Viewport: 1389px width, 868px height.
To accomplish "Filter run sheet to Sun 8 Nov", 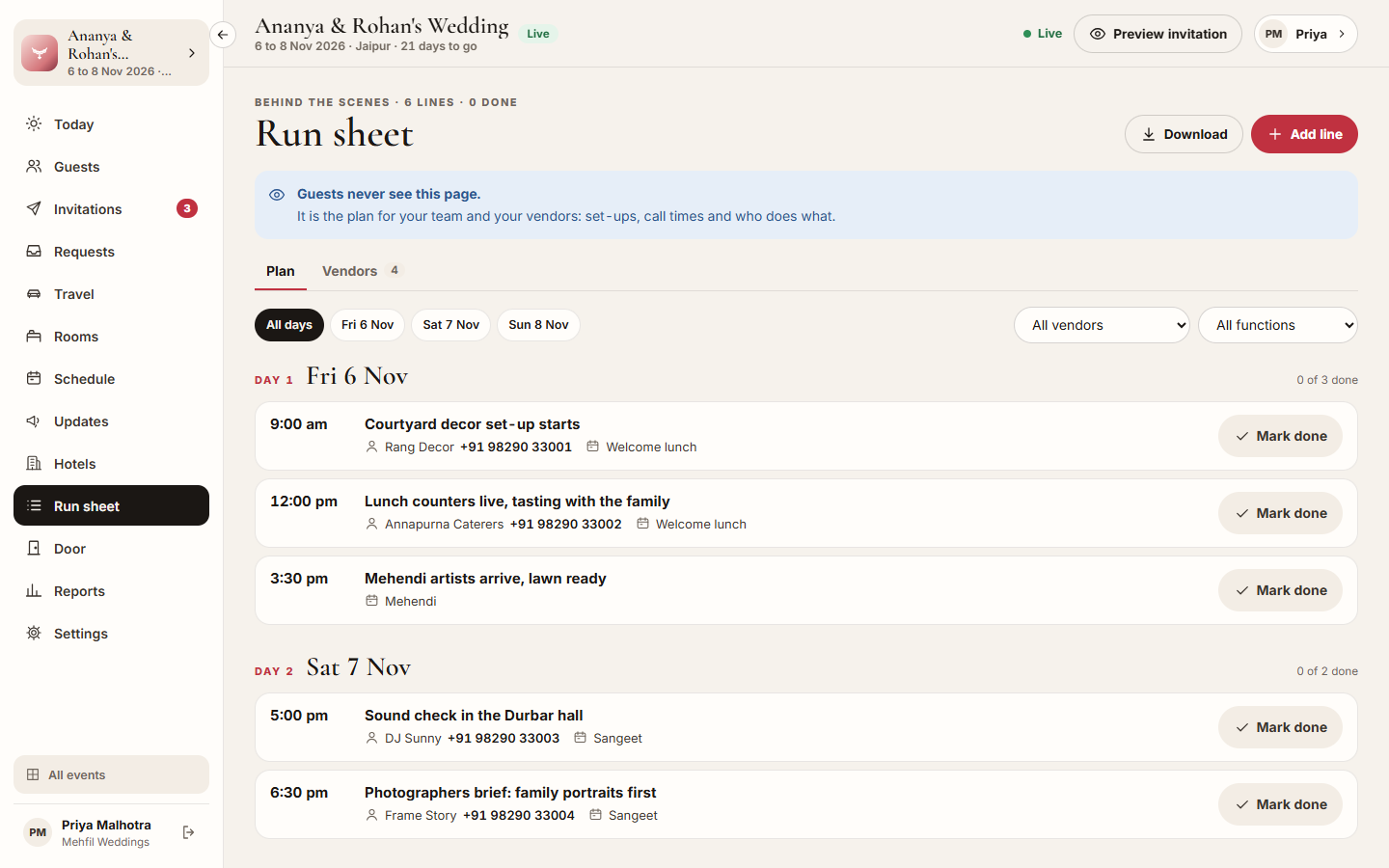I will (538, 325).
